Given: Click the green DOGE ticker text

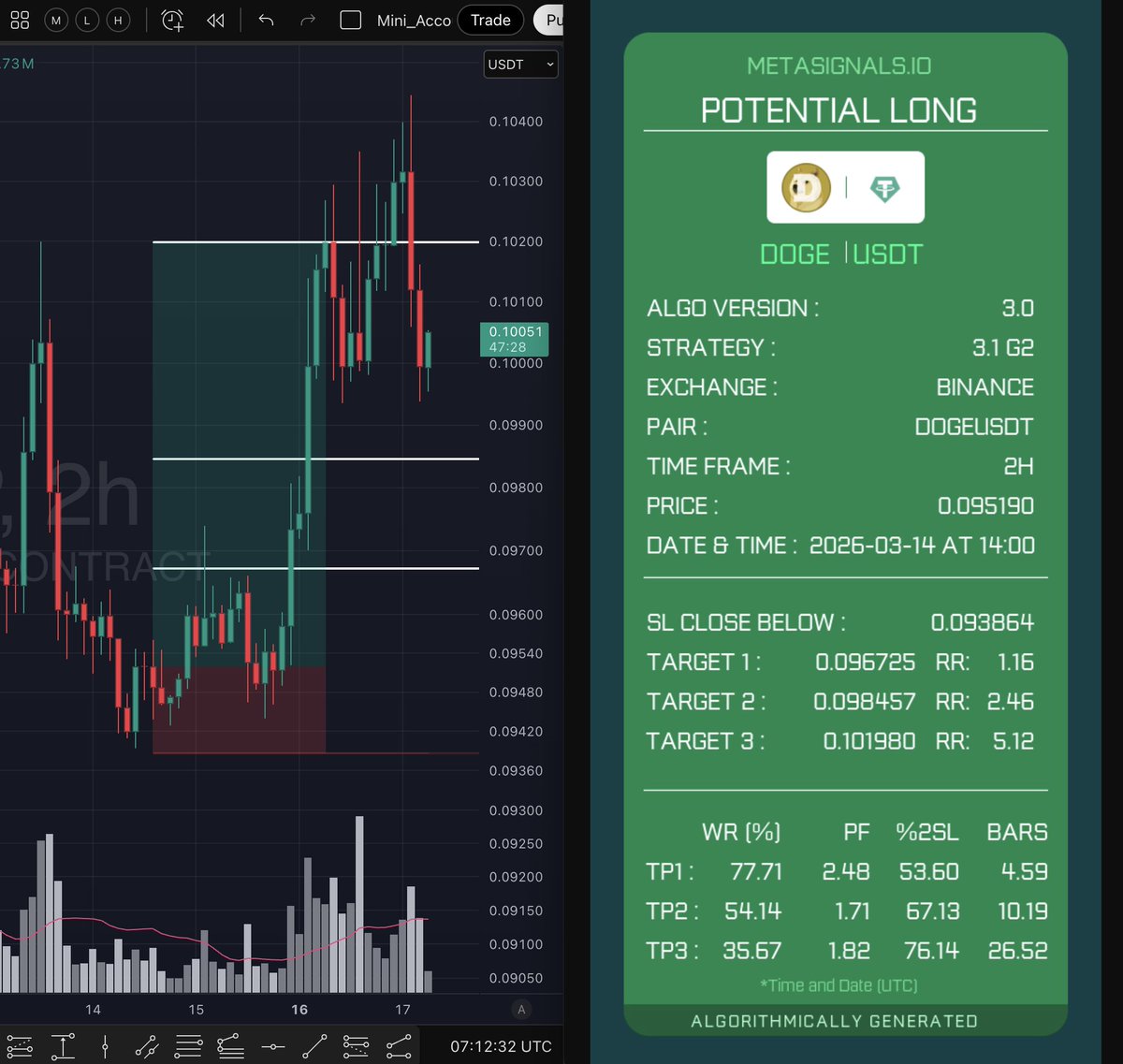Looking at the screenshot, I should click(795, 255).
